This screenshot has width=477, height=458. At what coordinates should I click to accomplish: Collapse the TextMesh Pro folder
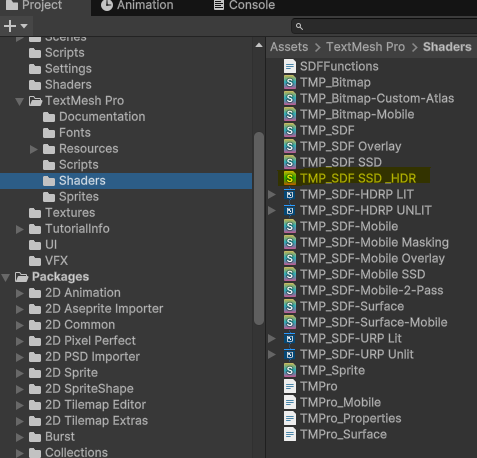(20, 101)
